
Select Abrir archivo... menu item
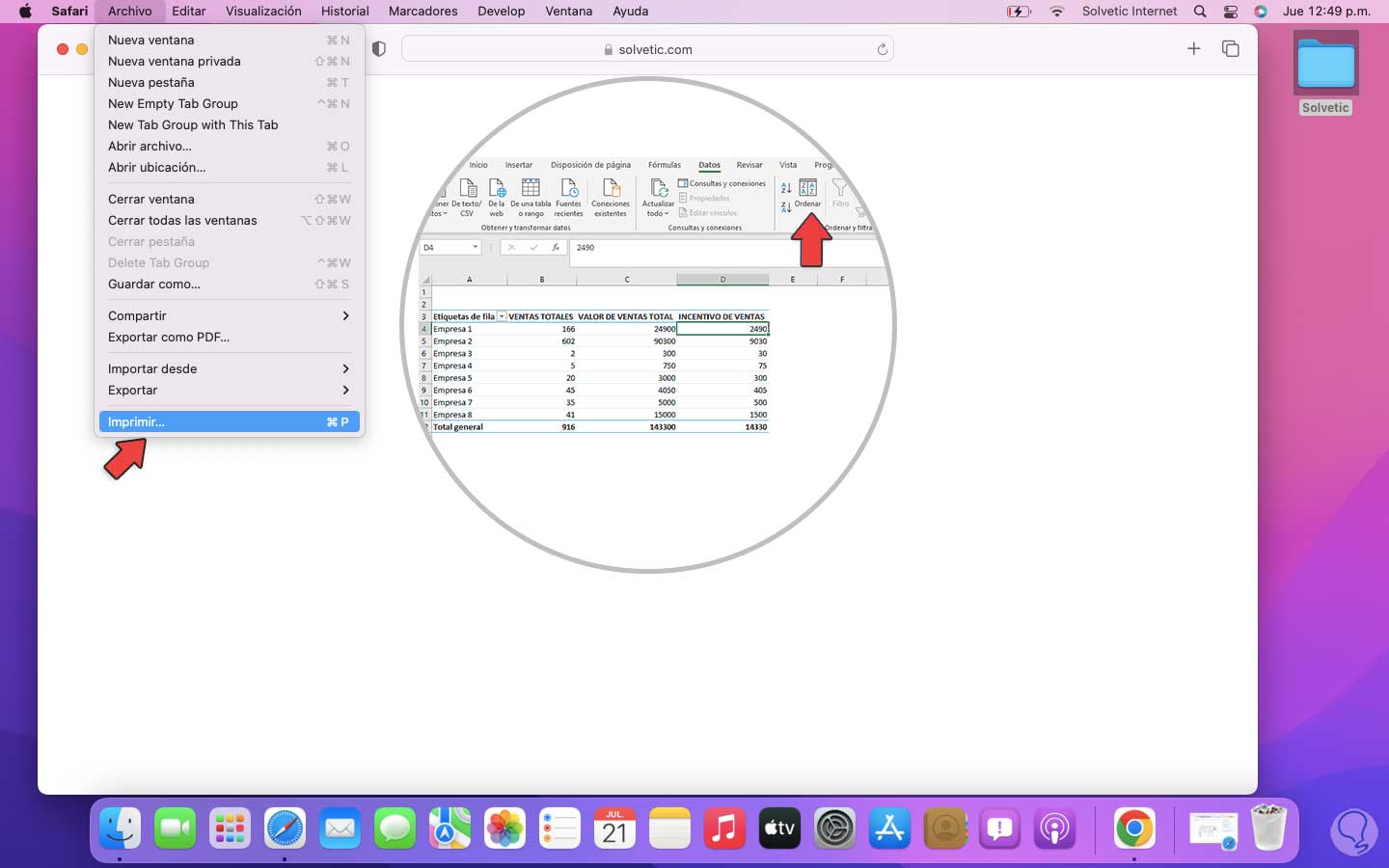[230, 146]
